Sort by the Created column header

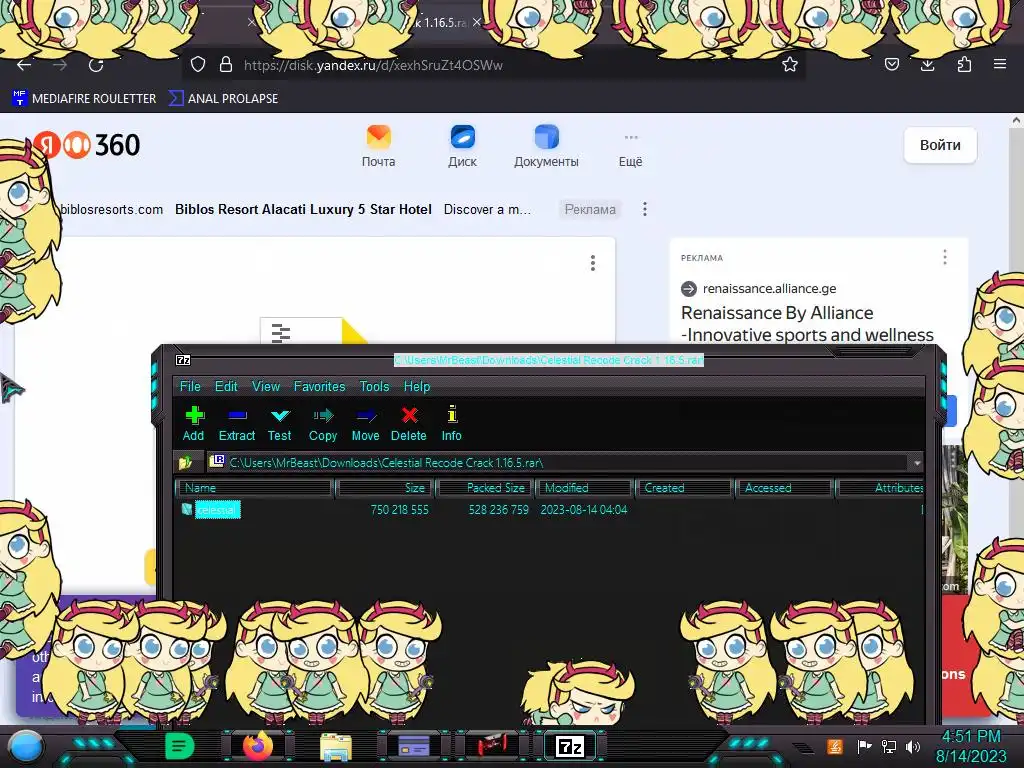684,488
